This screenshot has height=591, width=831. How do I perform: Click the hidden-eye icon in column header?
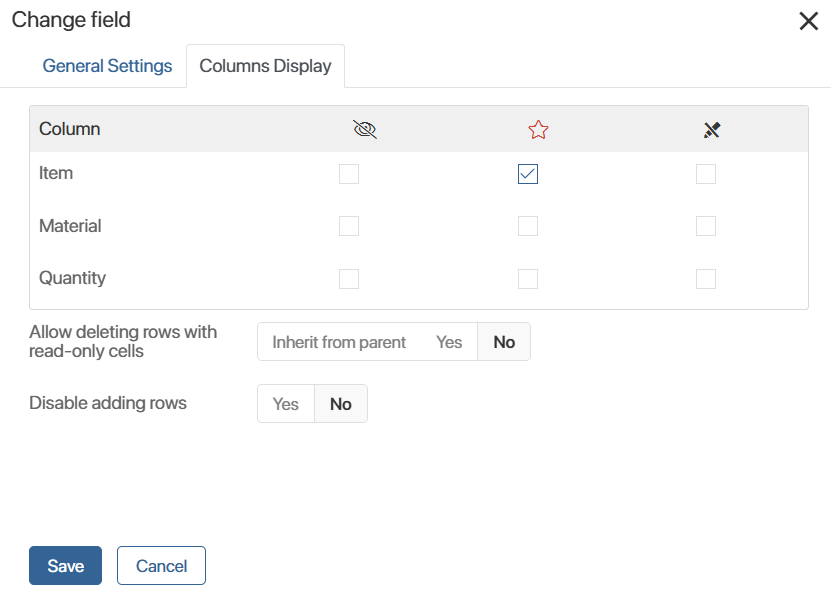tap(365, 129)
